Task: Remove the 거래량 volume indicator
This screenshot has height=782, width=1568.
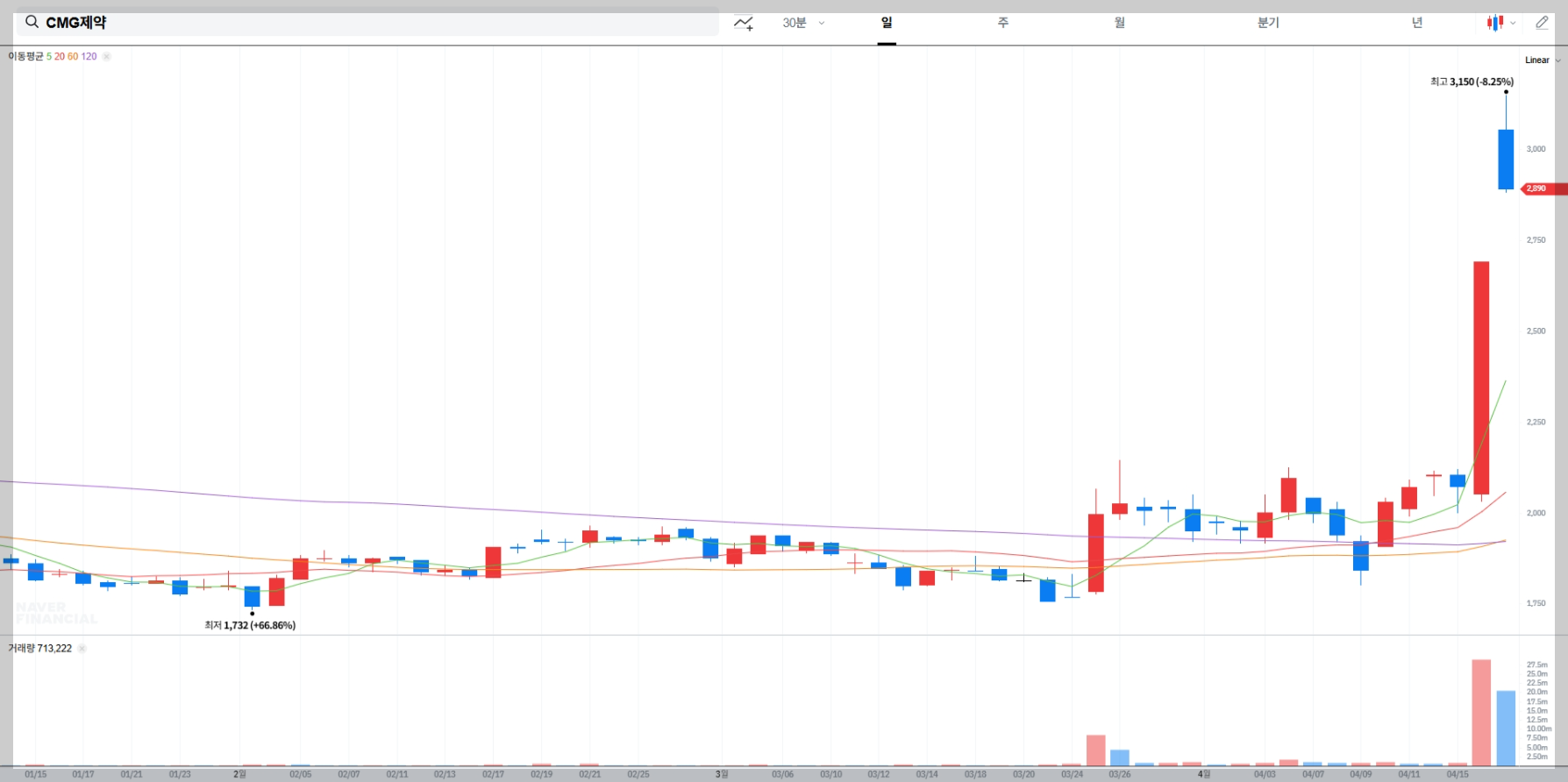Action: pos(82,649)
